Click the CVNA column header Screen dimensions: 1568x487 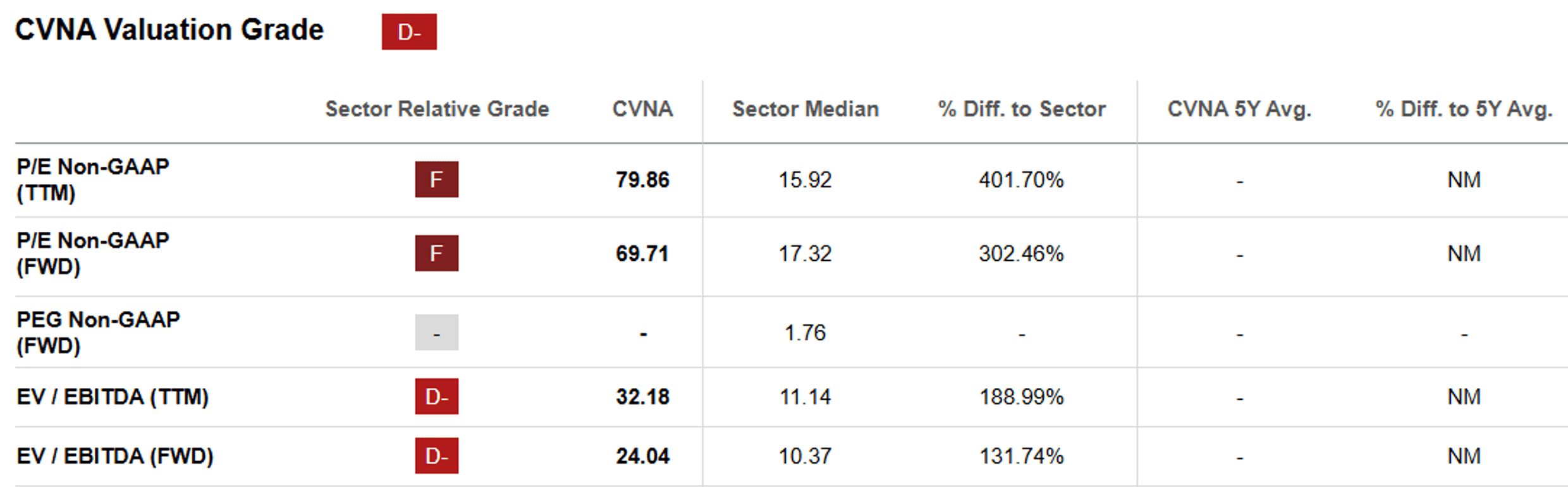[x=642, y=109]
